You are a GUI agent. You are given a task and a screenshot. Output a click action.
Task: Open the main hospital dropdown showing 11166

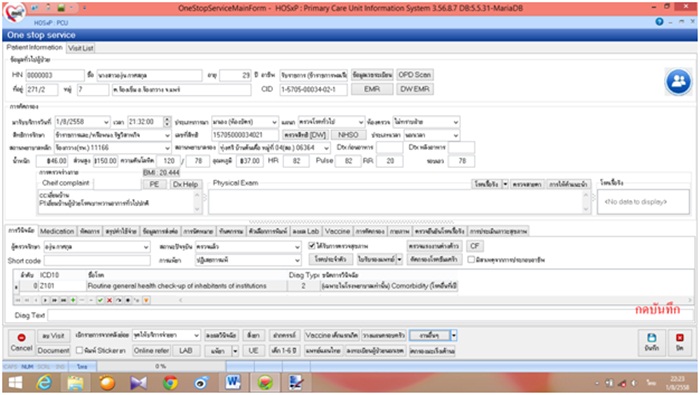[x=167, y=148]
